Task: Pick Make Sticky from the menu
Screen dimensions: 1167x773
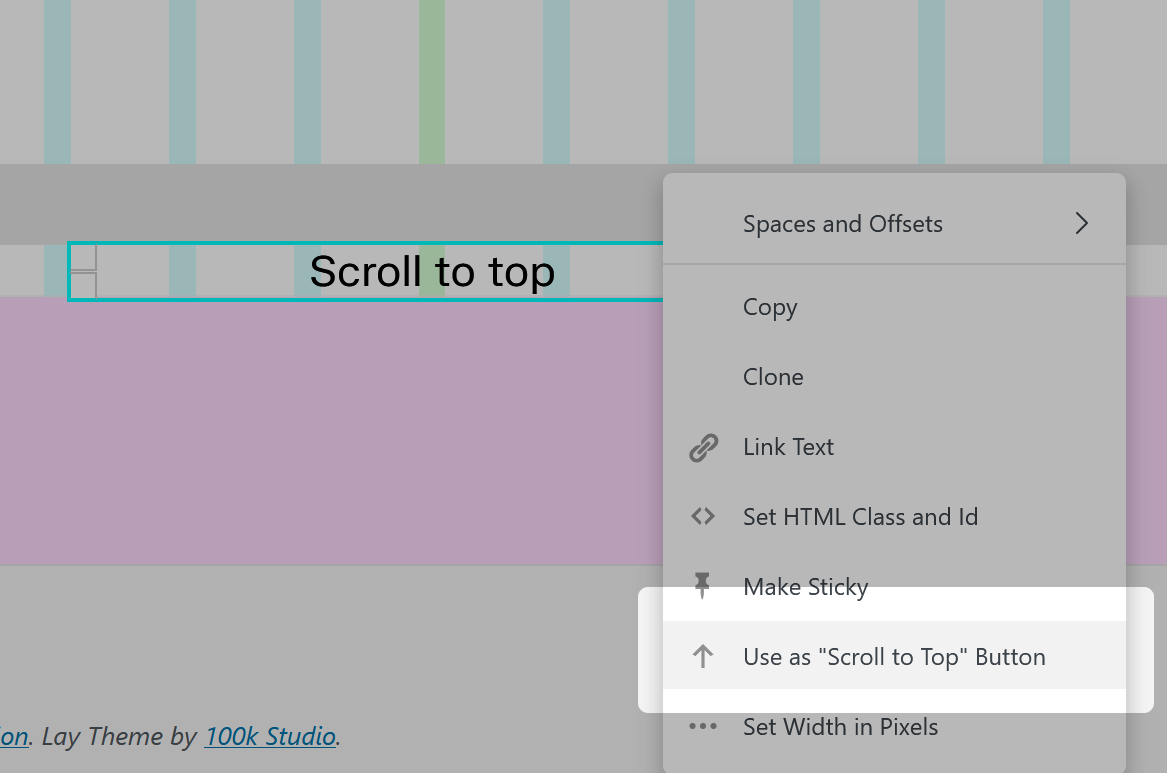Action: tap(805, 587)
